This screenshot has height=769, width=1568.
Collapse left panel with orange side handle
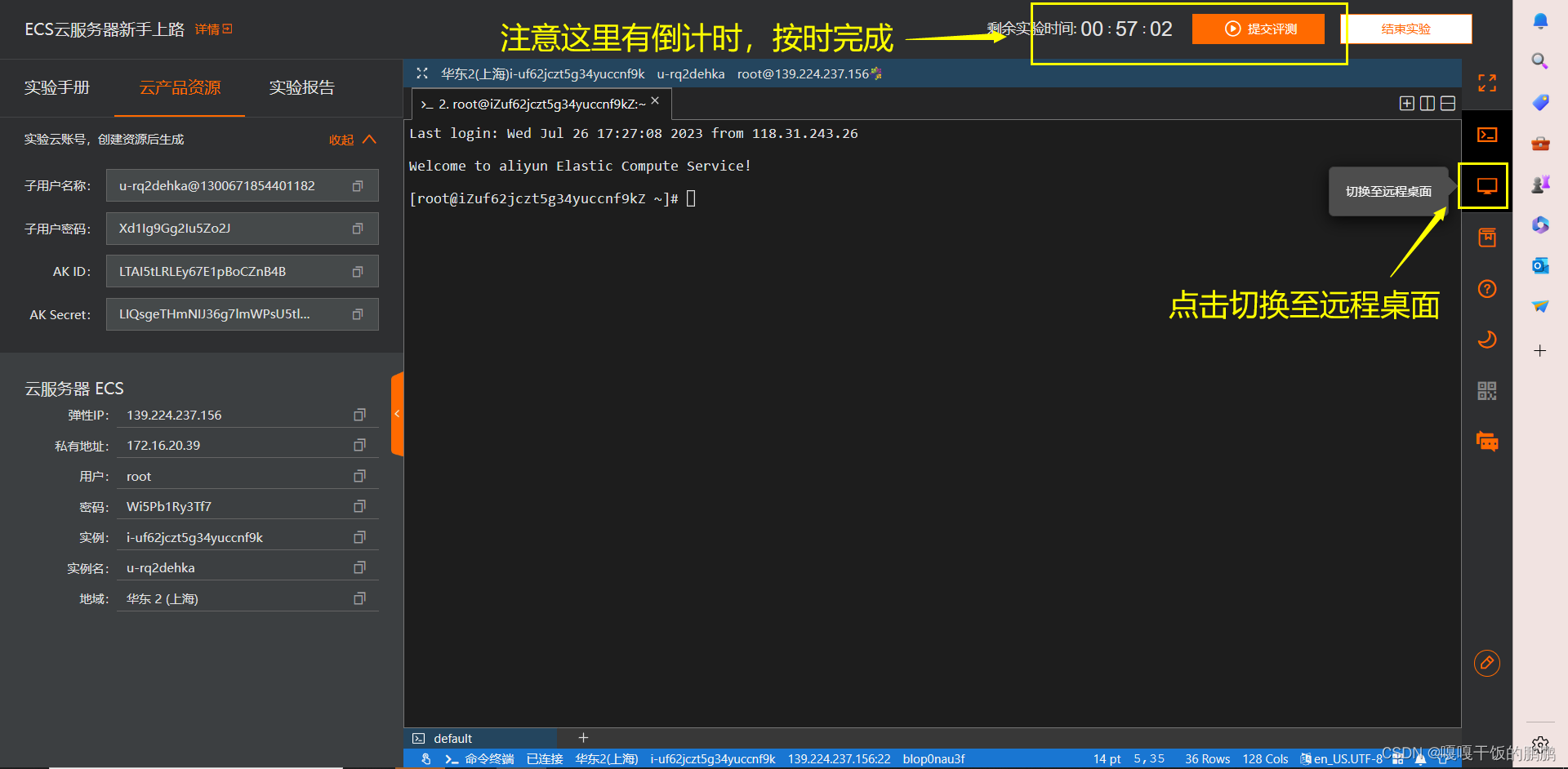point(397,414)
